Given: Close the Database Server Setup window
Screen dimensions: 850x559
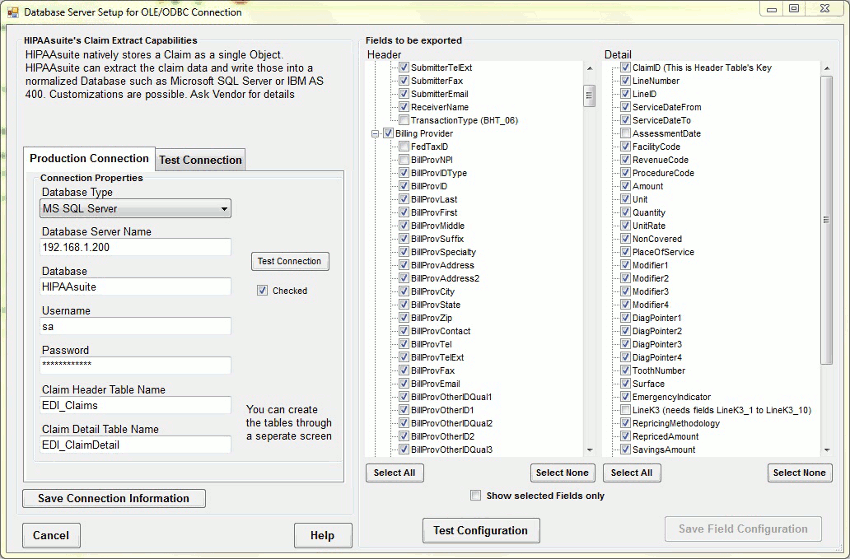Looking at the screenshot, I should pos(824,9).
